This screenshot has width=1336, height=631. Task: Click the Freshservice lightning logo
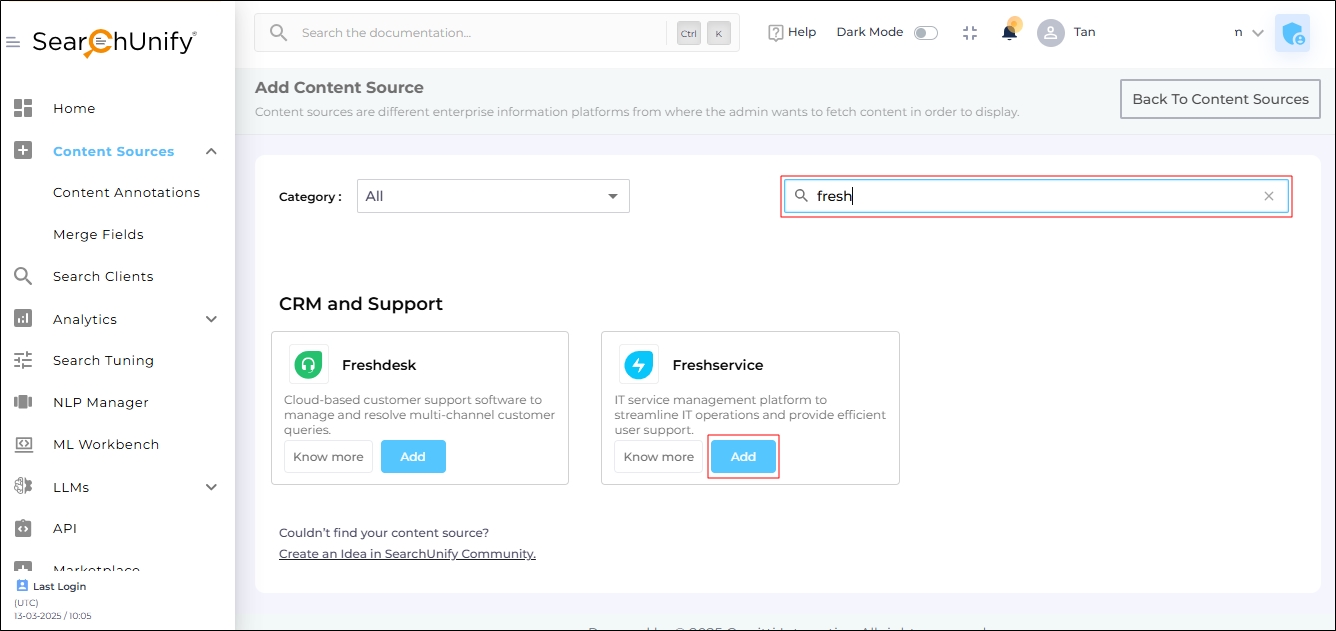point(638,365)
